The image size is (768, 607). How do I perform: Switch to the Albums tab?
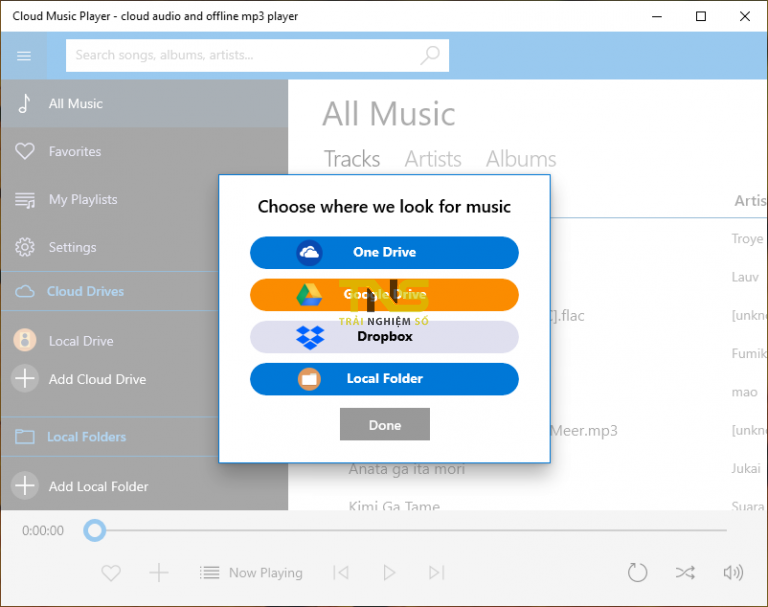click(521, 159)
